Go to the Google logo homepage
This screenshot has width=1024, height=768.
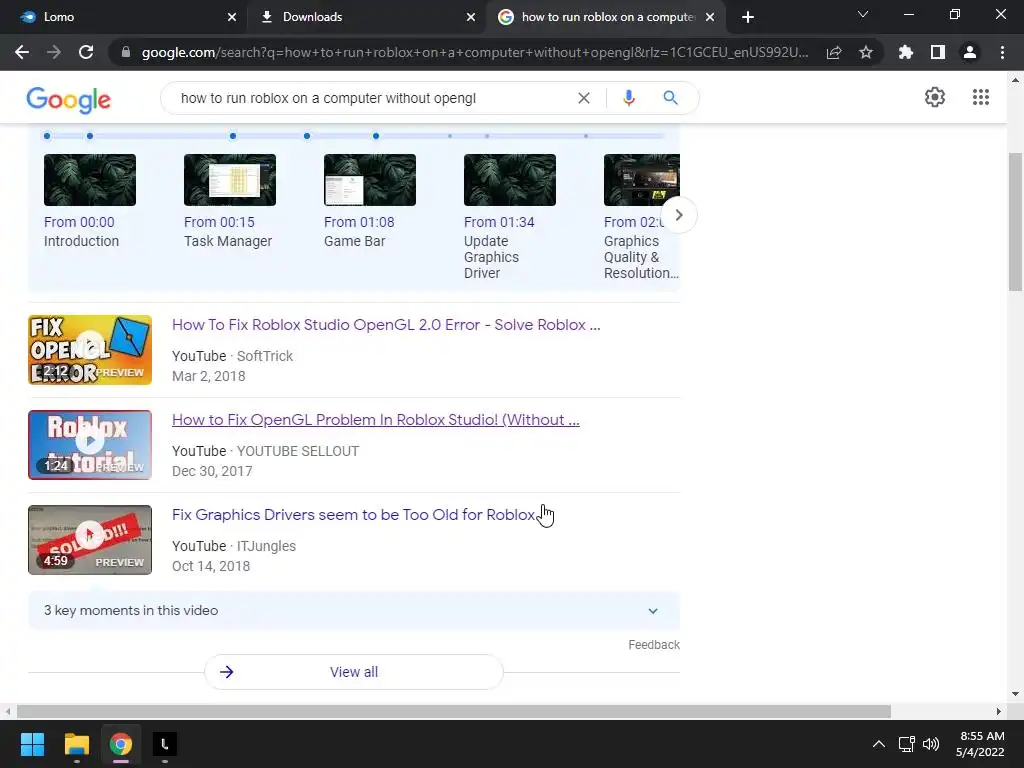pos(69,99)
